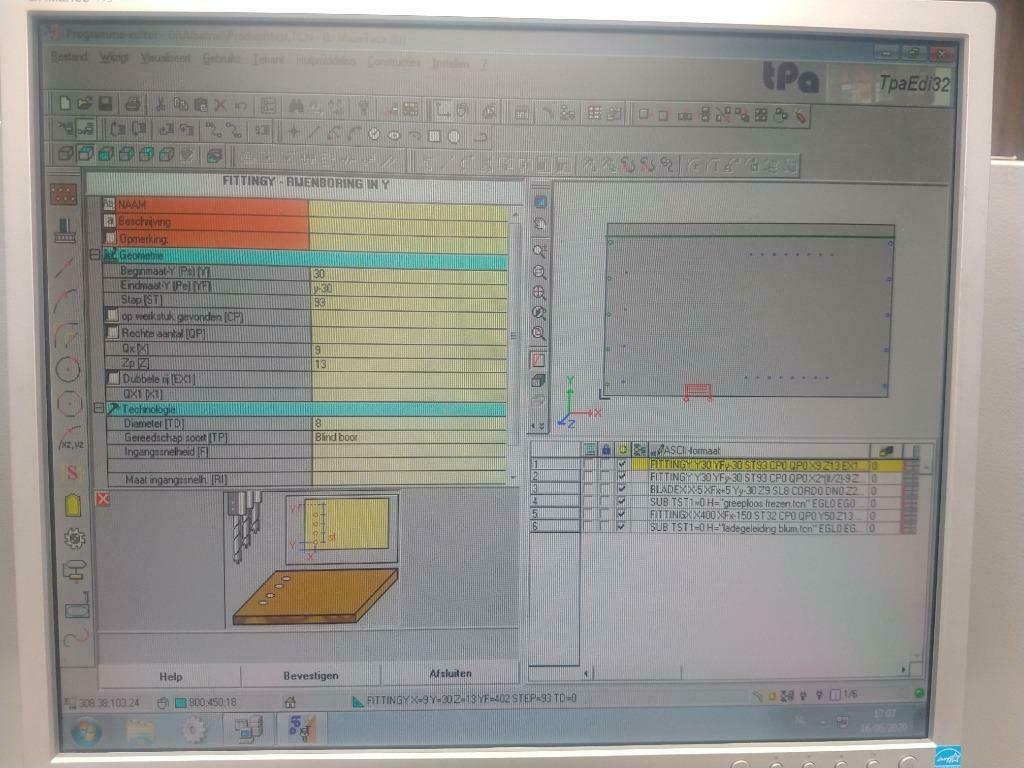This screenshot has height=768, width=1024.
Task: Click the Afsluiten button
Action: click(450, 674)
